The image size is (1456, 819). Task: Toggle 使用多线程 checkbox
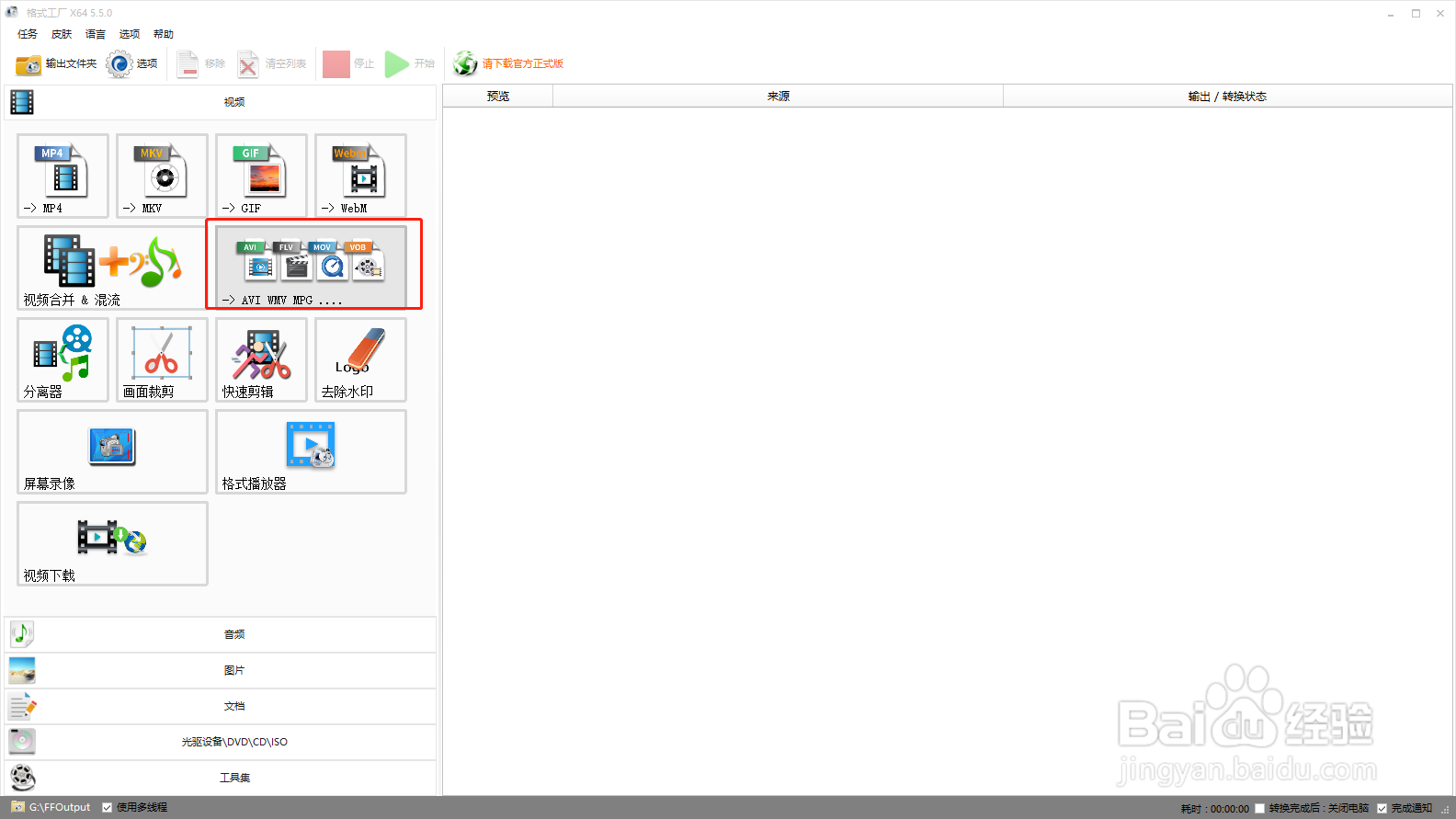(108, 808)
